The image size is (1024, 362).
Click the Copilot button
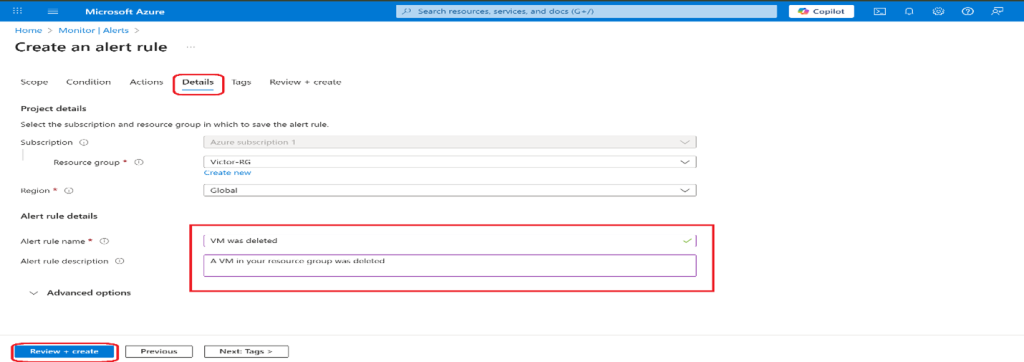pyautogui.click(x=821, y=11)
